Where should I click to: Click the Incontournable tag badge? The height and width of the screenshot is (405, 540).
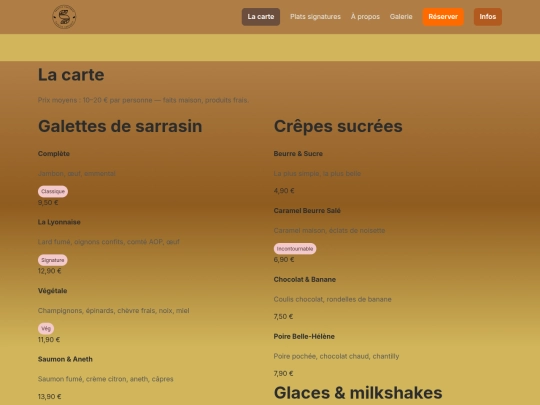(x=295, y=249)
